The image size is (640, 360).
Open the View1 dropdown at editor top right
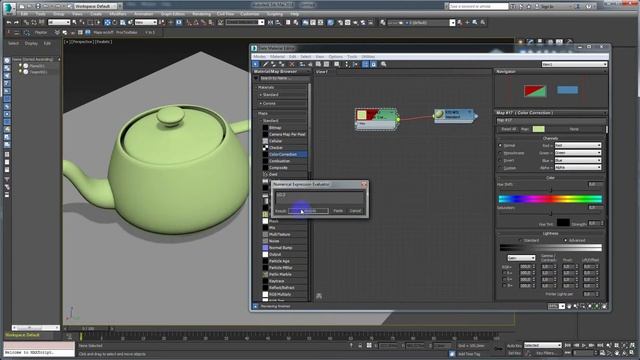pos(574,64)
